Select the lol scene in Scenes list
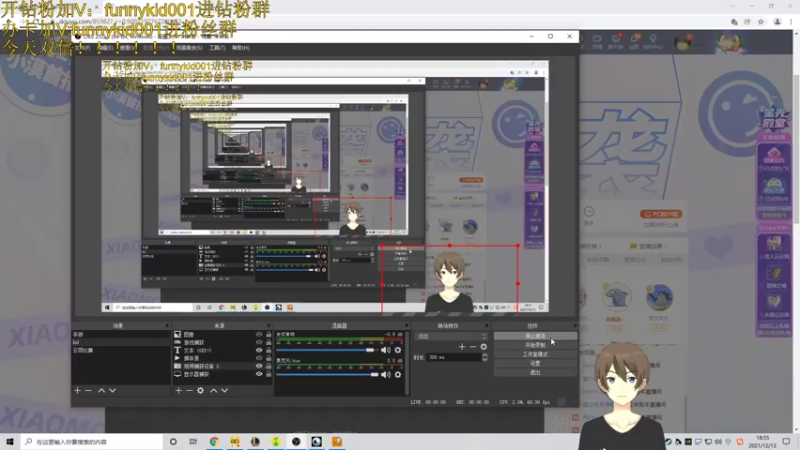 121,342
